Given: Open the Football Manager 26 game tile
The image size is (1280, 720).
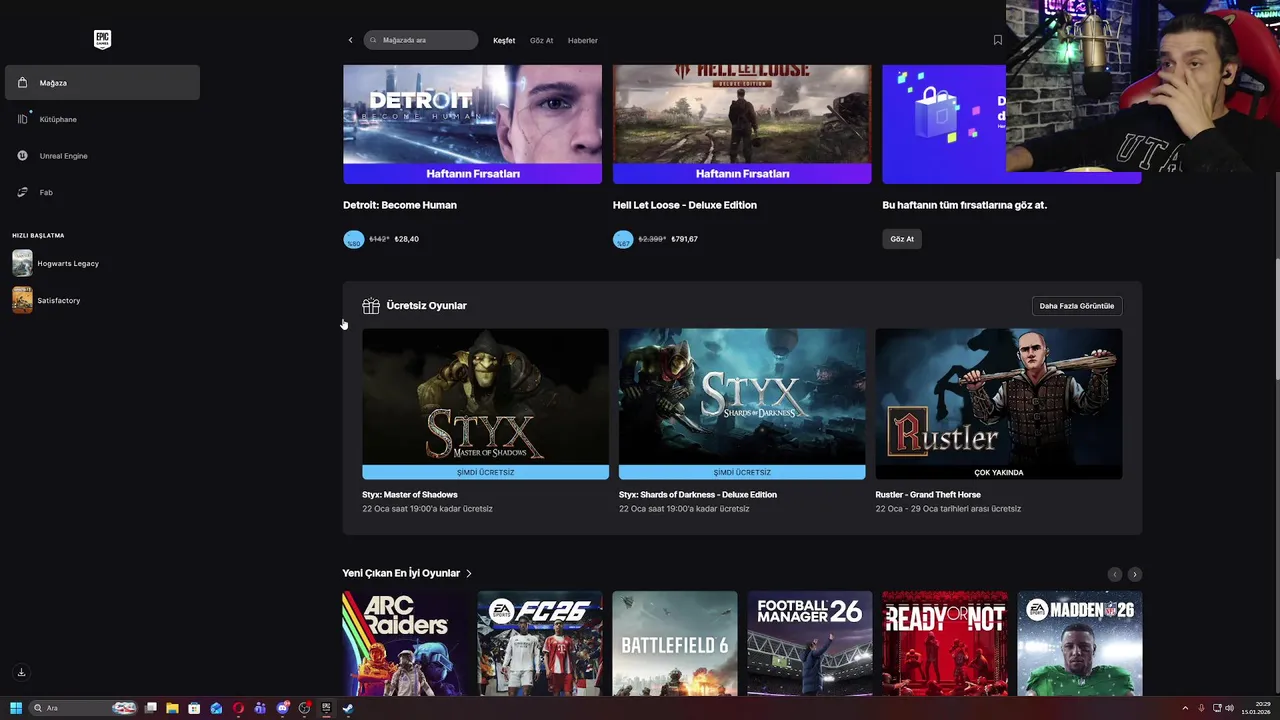Looking at the screenshot, I should (x=810, y=643).
